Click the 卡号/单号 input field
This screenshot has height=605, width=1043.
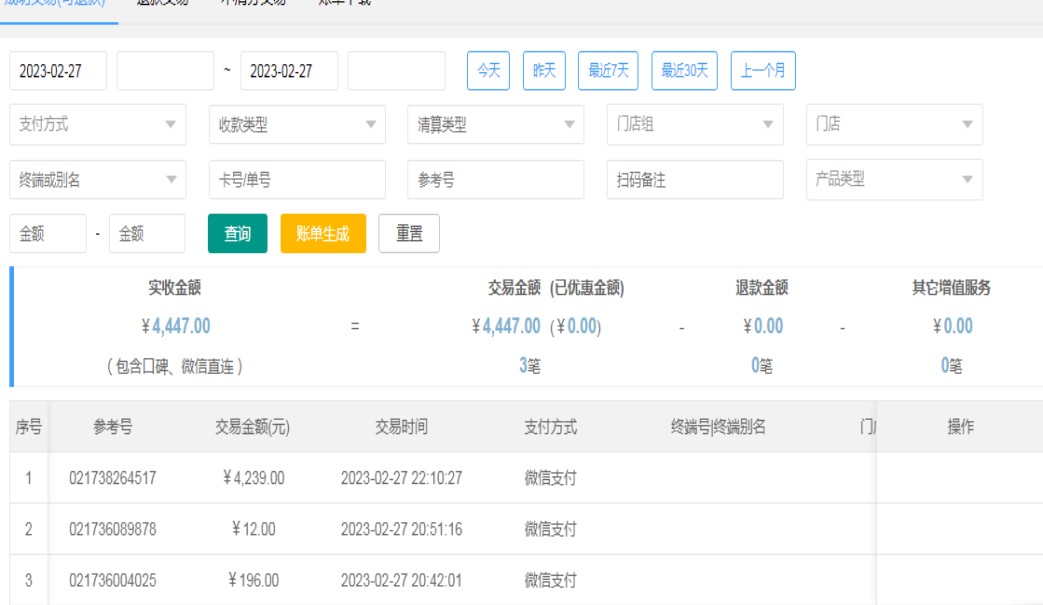click(x=296, y=180)
